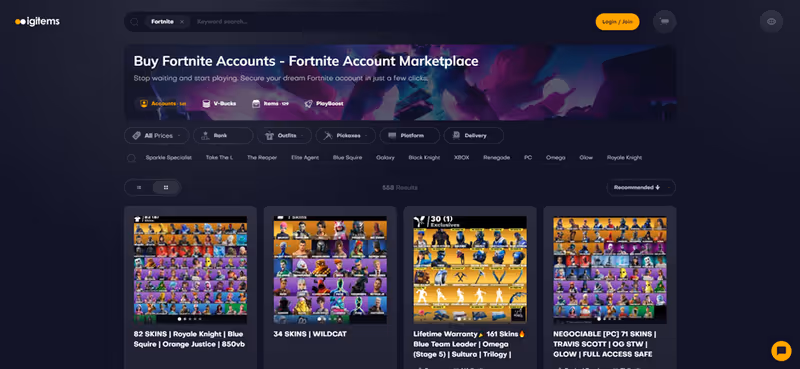Click the platform icon in Platform filter

pyautogui.click(x=392, y=136)
